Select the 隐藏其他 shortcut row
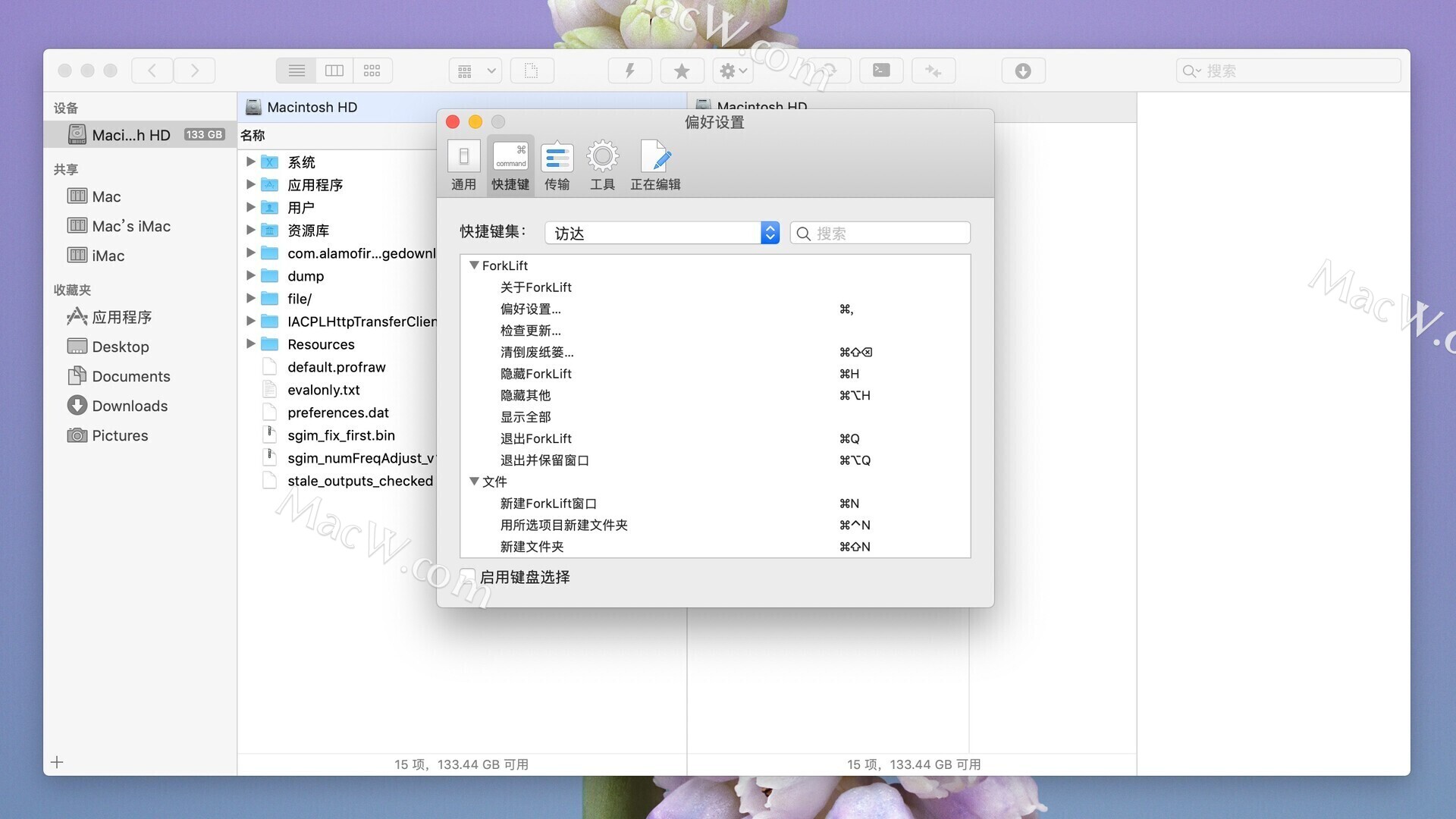This screenshot has height=819, width=1456. click(715, 395)
